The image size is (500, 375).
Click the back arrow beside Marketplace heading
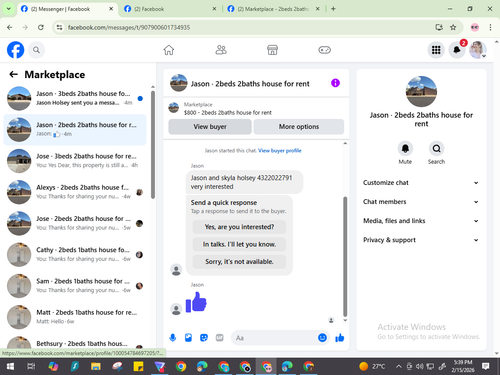click(13, 74)
